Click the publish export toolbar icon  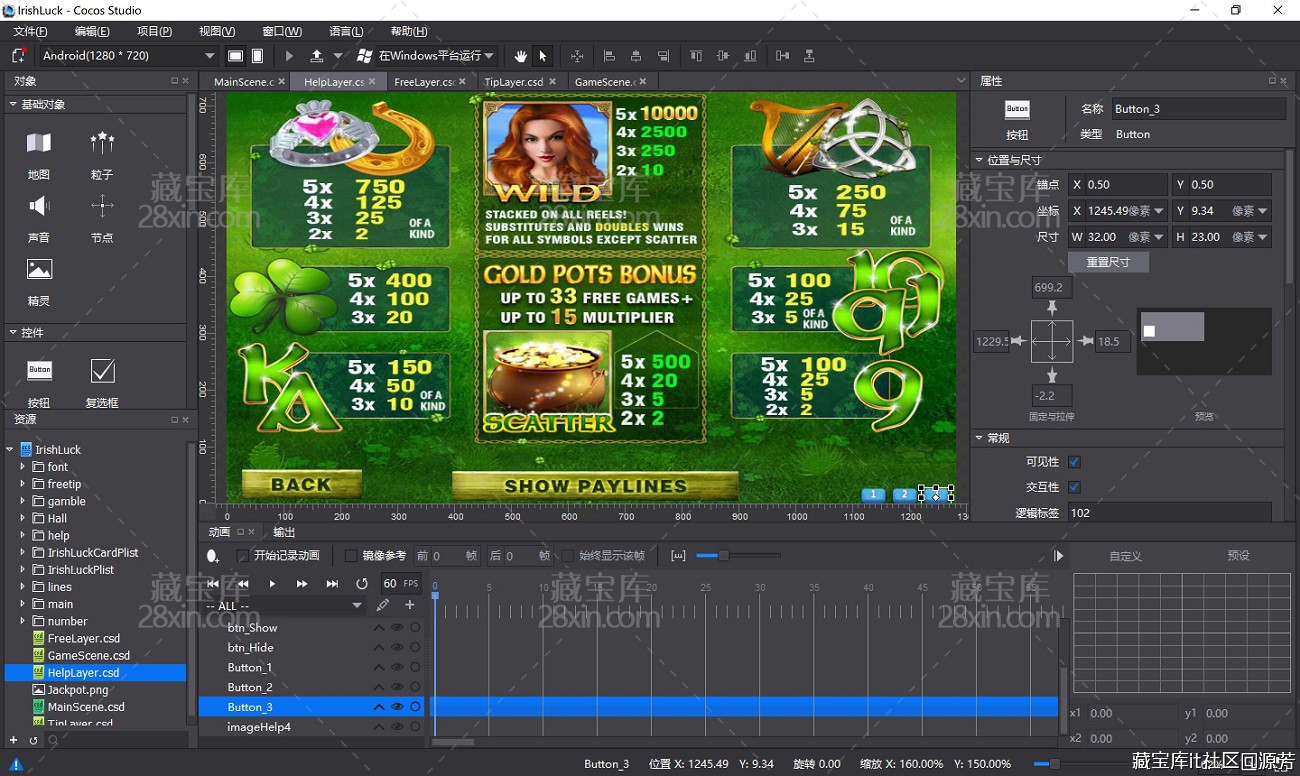click(317, 56)
